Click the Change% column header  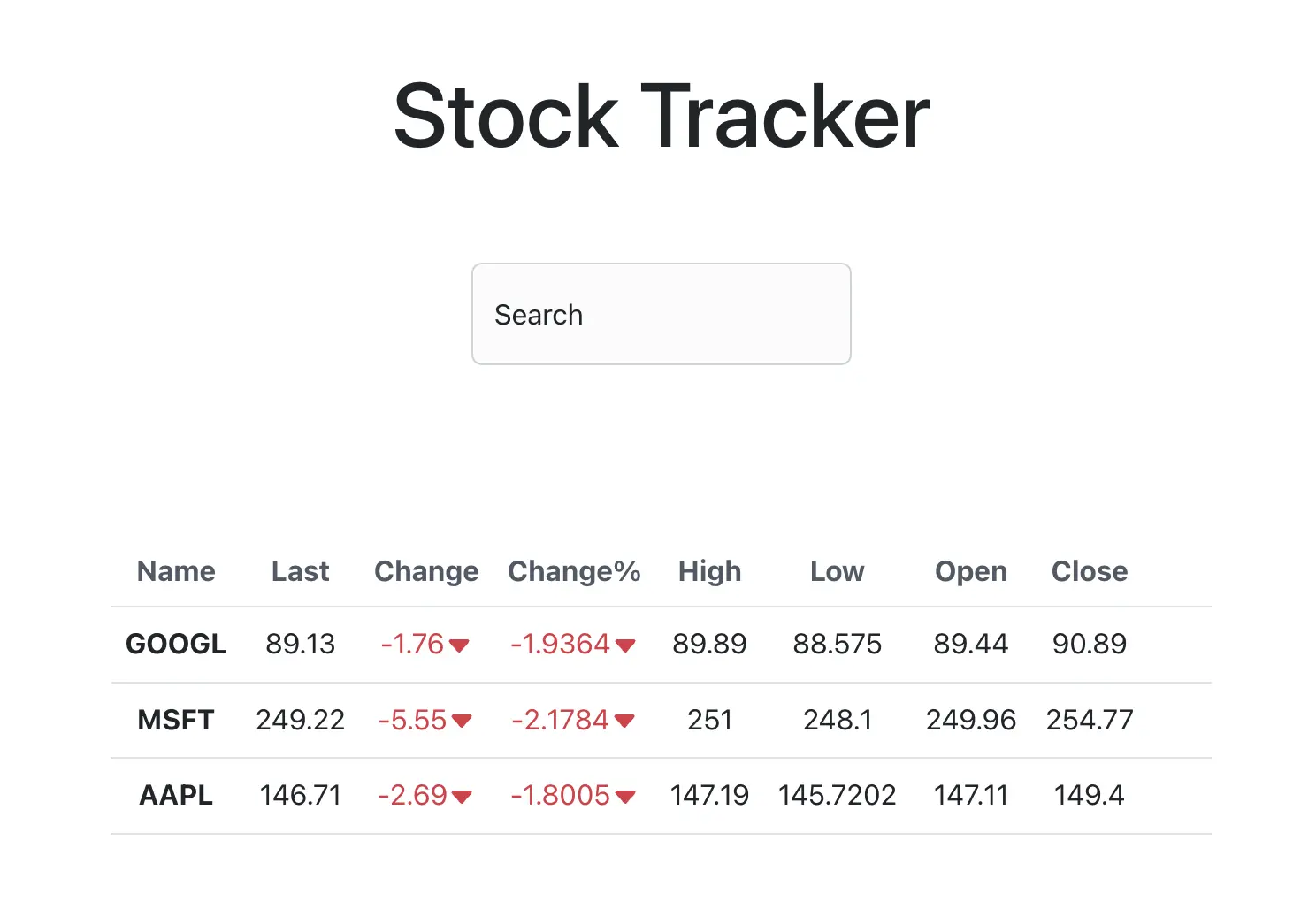coord(574,571)
